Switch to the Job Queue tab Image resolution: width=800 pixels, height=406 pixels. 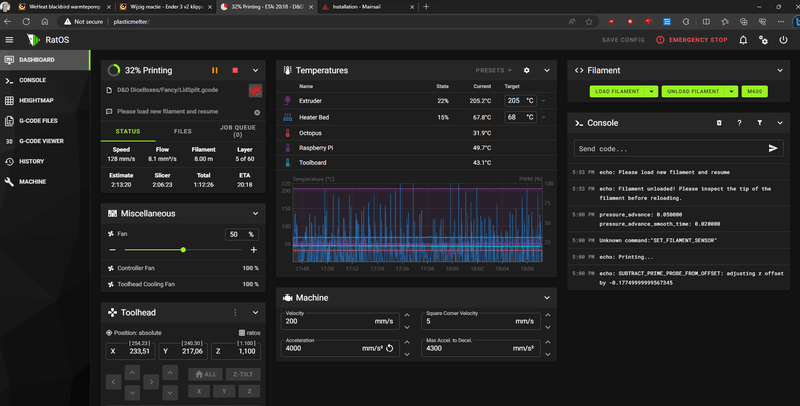click(238, 131)
